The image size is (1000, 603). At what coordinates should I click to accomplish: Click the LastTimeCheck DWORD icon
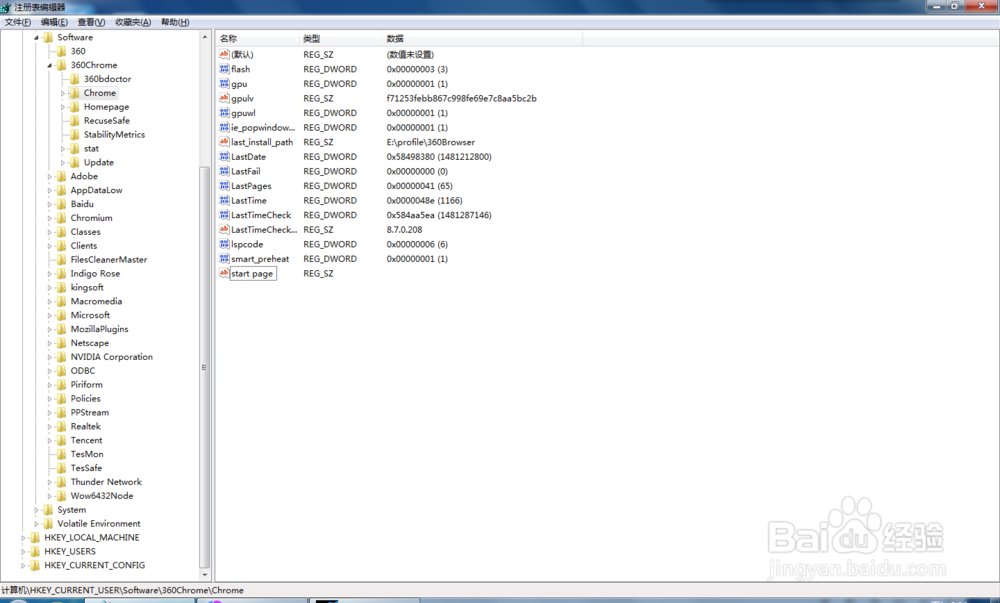click(224, 215)
